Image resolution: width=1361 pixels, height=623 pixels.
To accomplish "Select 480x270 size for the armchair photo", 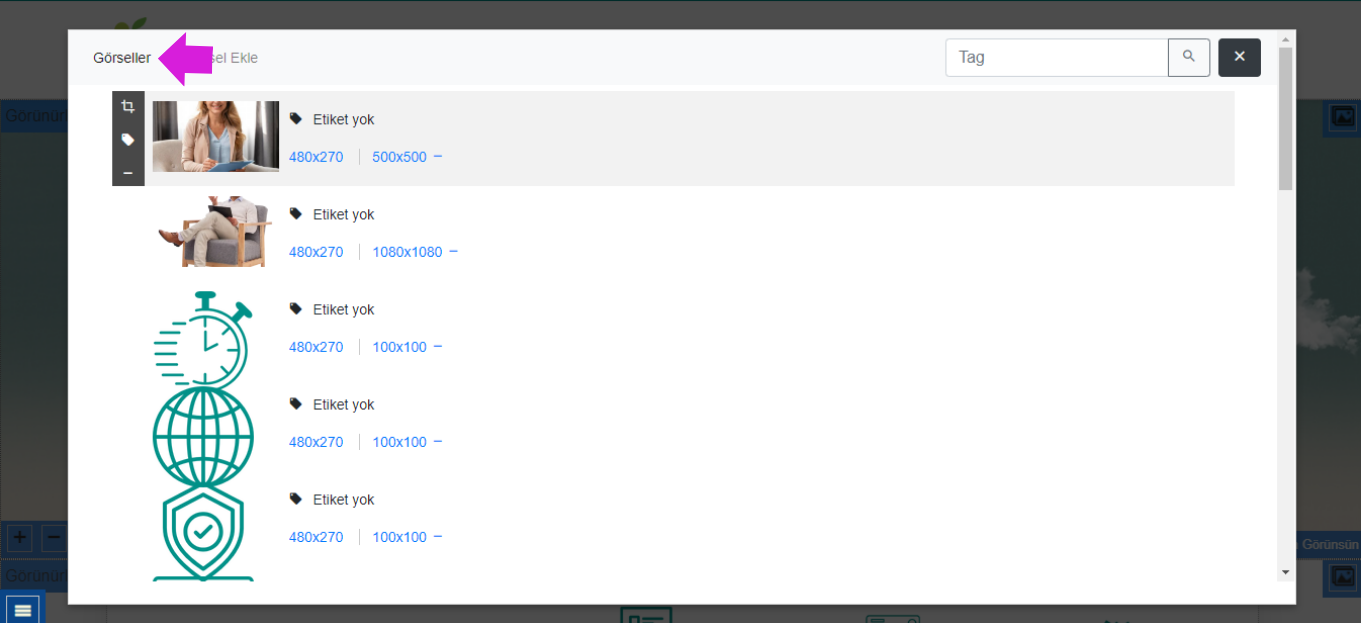I will click(x=316, y=252).
